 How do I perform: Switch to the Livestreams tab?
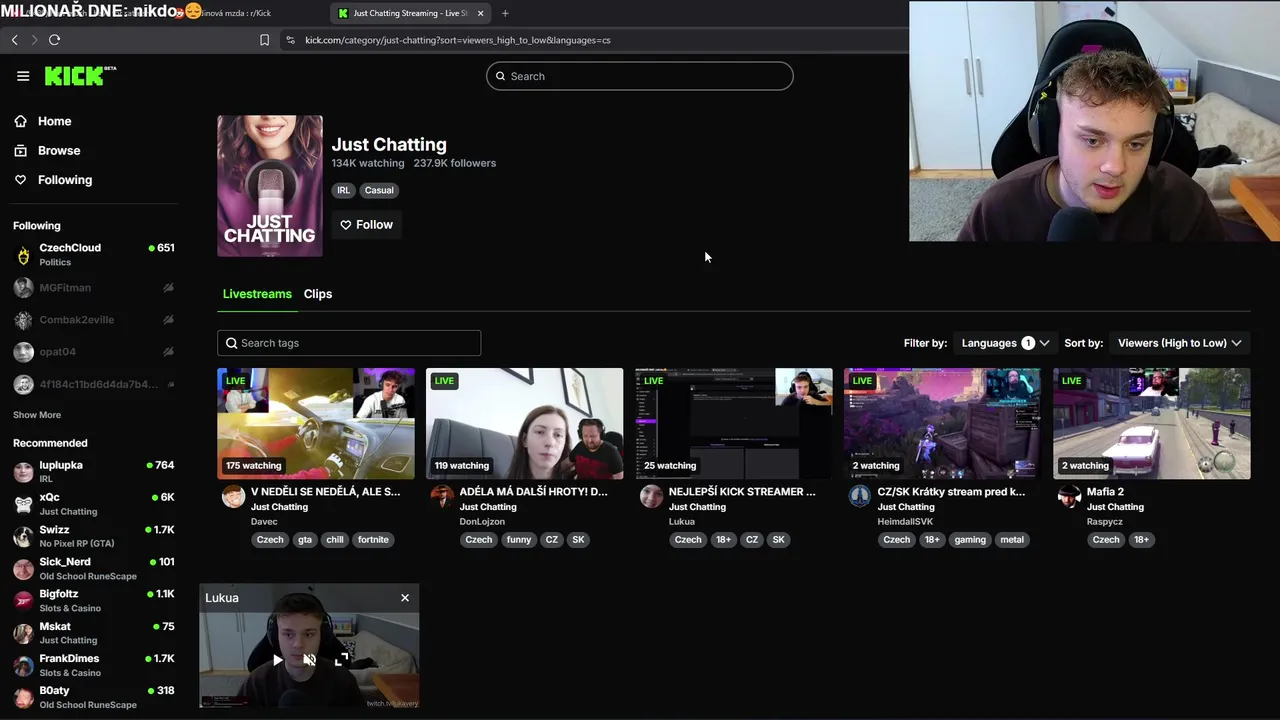click(x=257, y=294)
